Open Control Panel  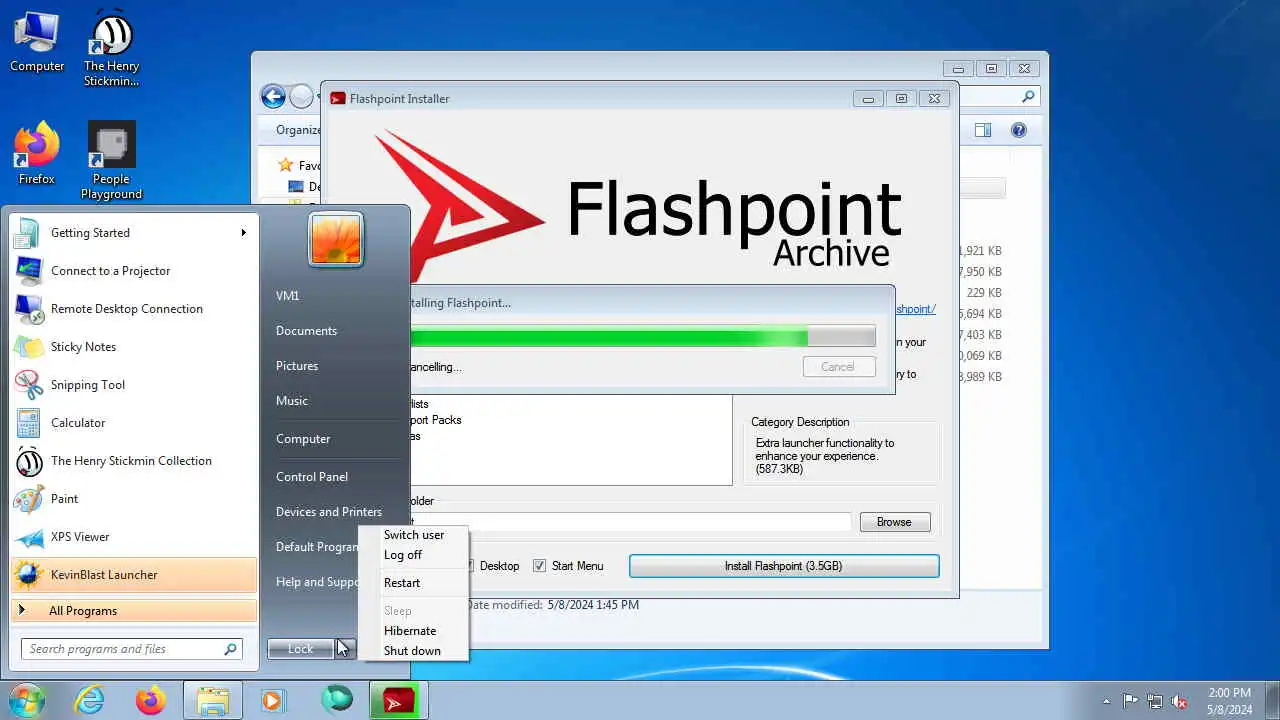[312, 477]
